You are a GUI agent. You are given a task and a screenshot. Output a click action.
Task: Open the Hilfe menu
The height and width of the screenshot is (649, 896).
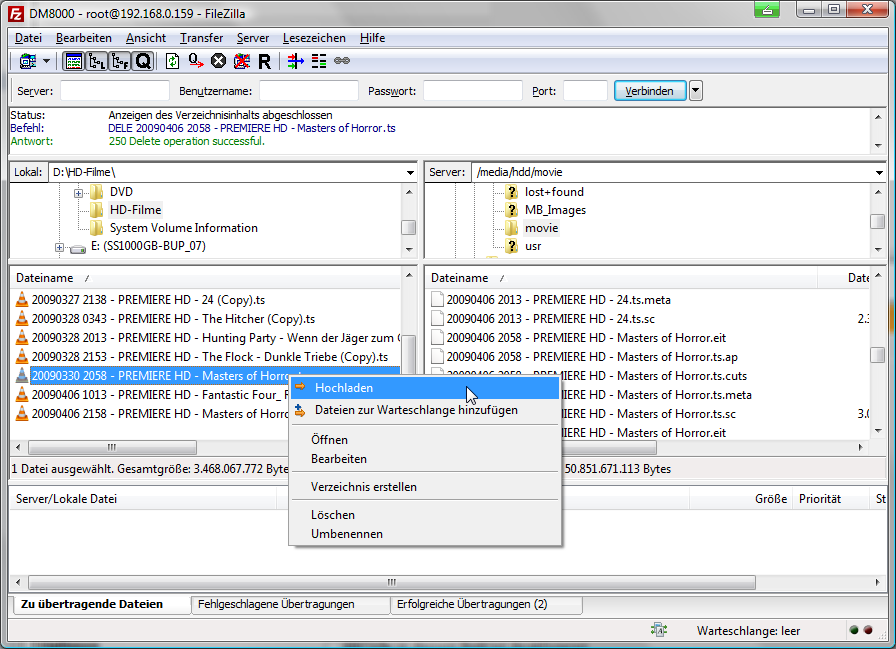coord(372,38)
